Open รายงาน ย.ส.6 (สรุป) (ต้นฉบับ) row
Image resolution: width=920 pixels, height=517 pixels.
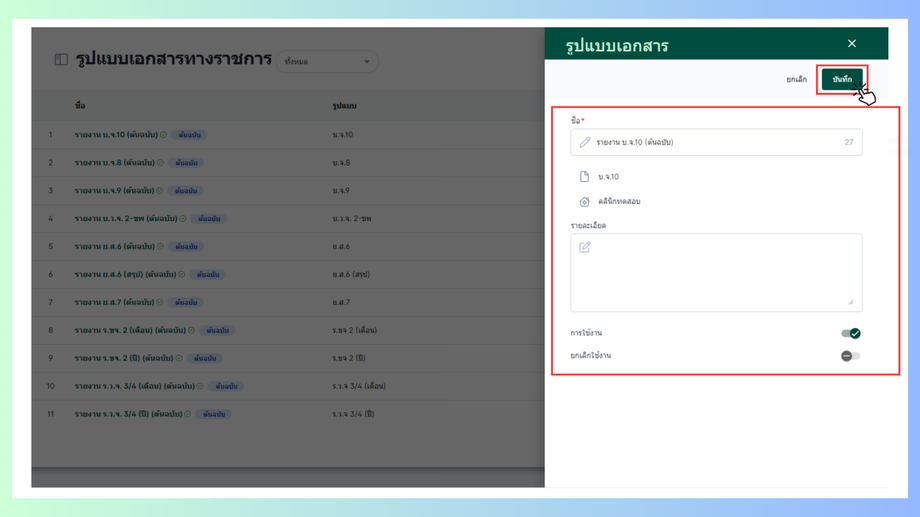[x=126, y=274]
